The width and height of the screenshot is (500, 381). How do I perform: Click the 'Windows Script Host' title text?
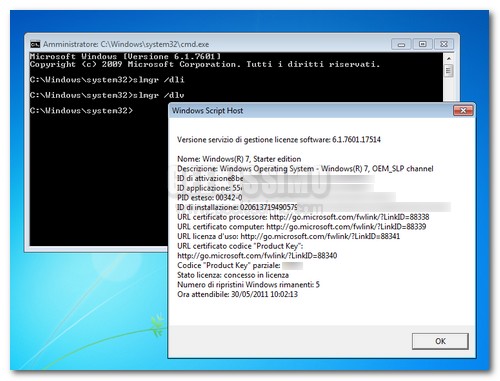pos(207,110)
